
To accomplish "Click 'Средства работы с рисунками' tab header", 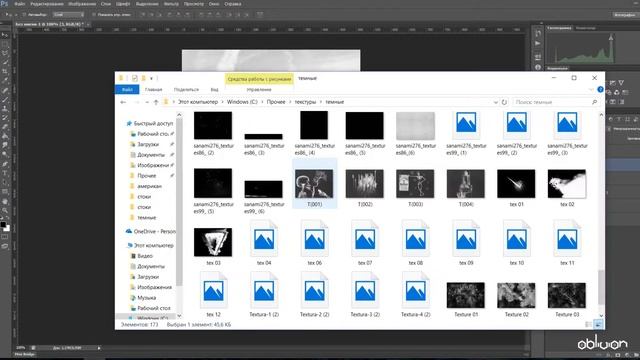I will 259,79.
